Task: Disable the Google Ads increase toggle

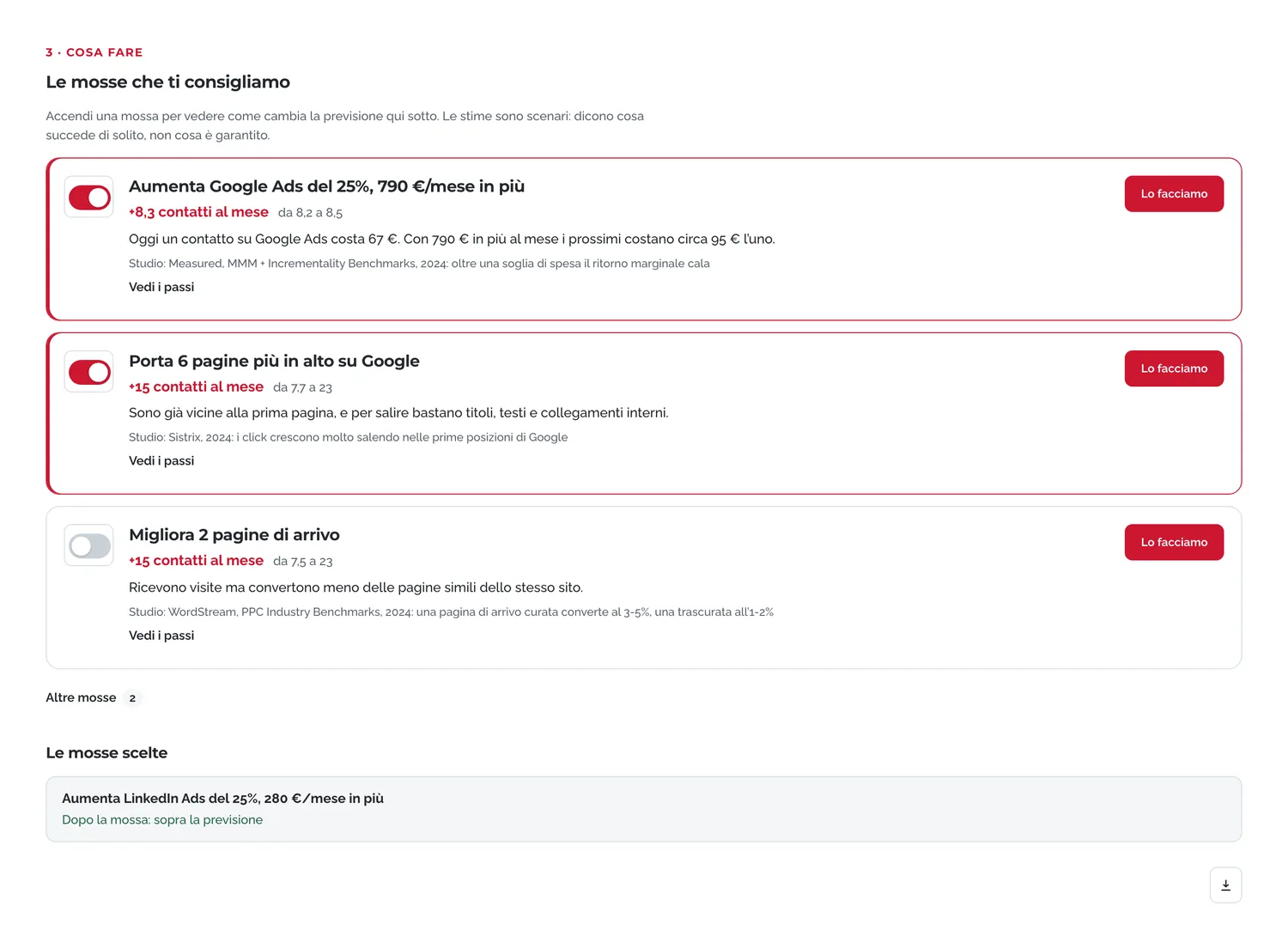Action: click(89, 198)
